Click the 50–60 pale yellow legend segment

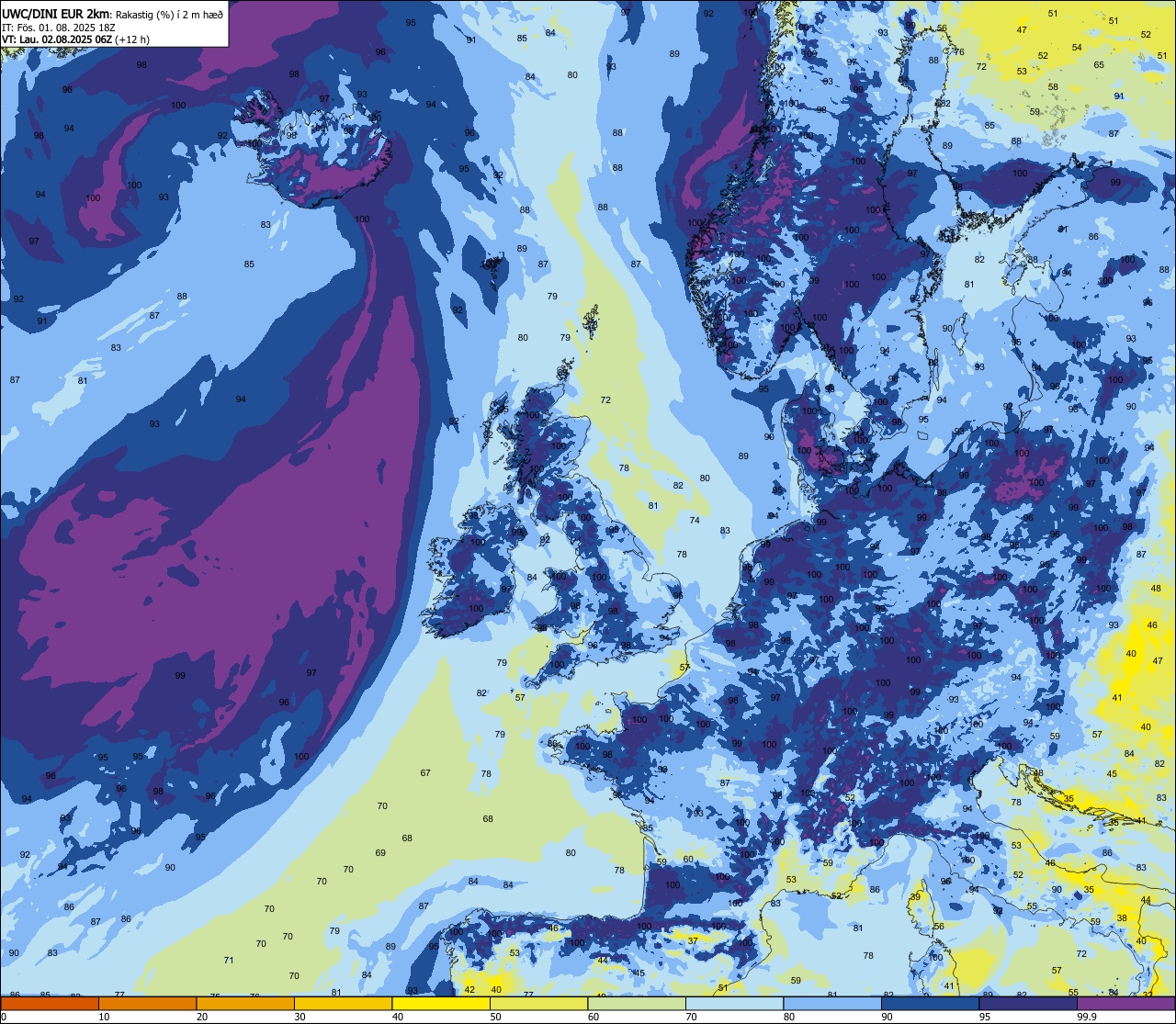click(x=538, y=1004)
